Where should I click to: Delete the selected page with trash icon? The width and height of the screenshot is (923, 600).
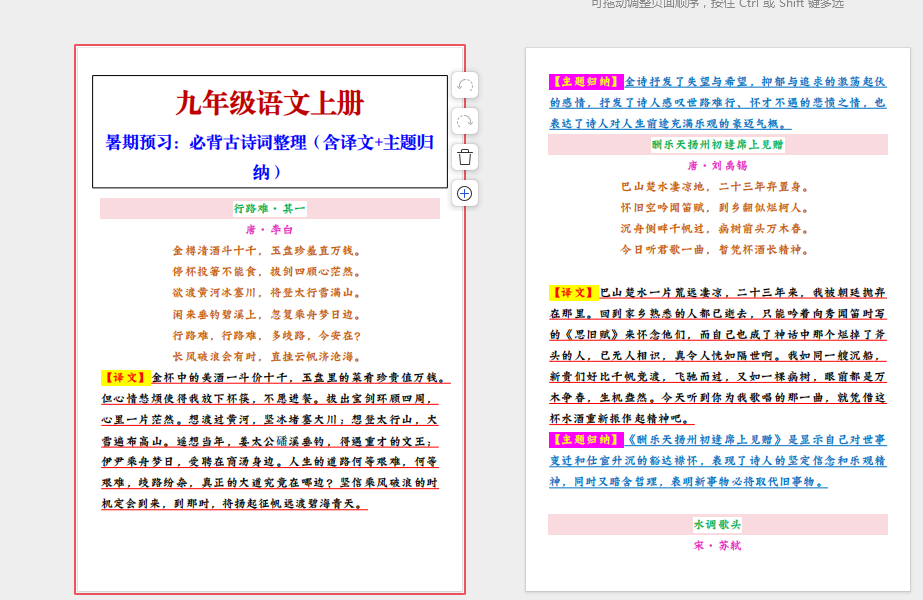(x=465, y=157)
